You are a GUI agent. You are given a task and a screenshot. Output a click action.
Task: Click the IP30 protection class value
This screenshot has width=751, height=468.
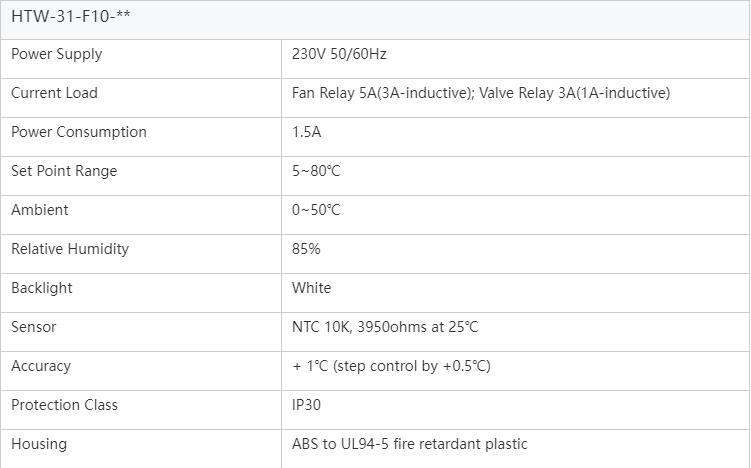tap(306, 405)
